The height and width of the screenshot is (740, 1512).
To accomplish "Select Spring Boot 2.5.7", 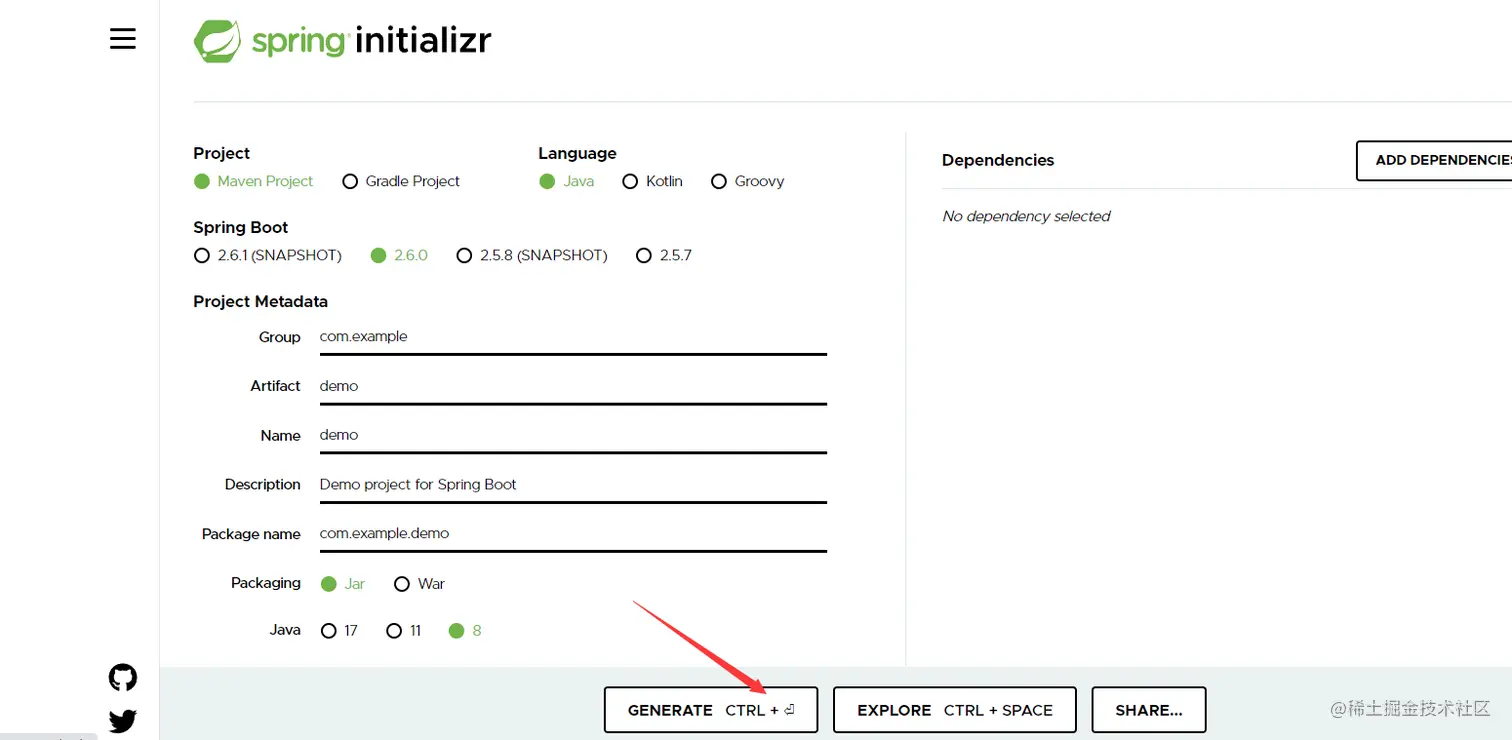I will pos(664,255).
